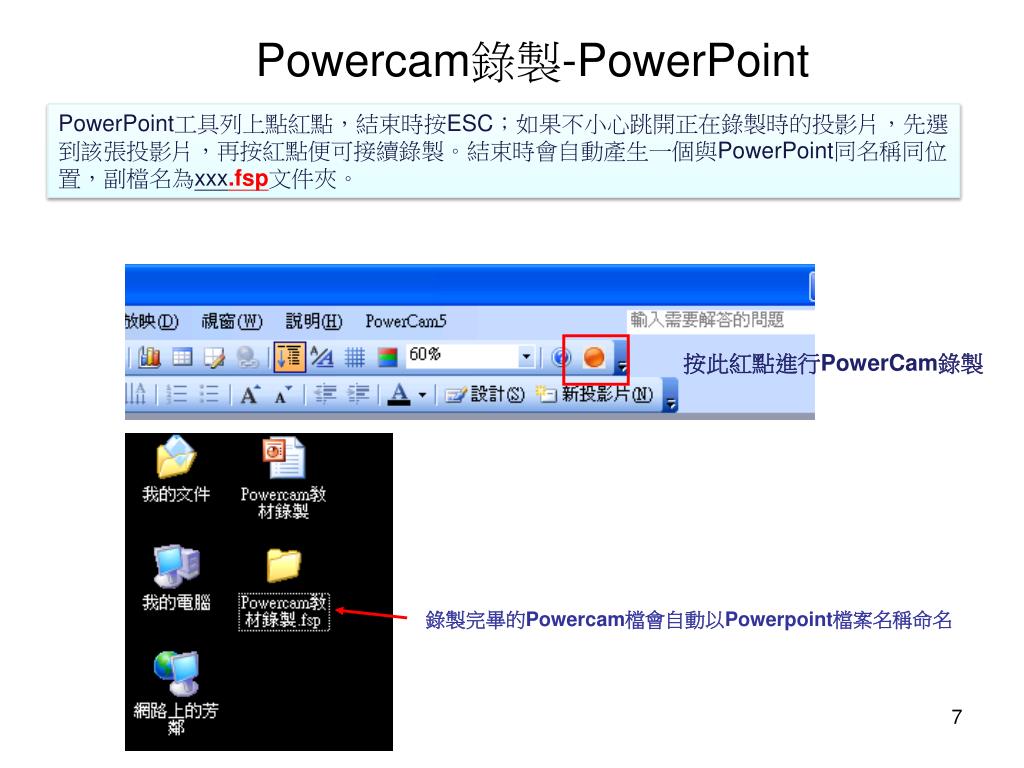Toggle the Color/Grayscale icon
The width and height of the screenshot is (1024, 768).
tap(387, 357)
